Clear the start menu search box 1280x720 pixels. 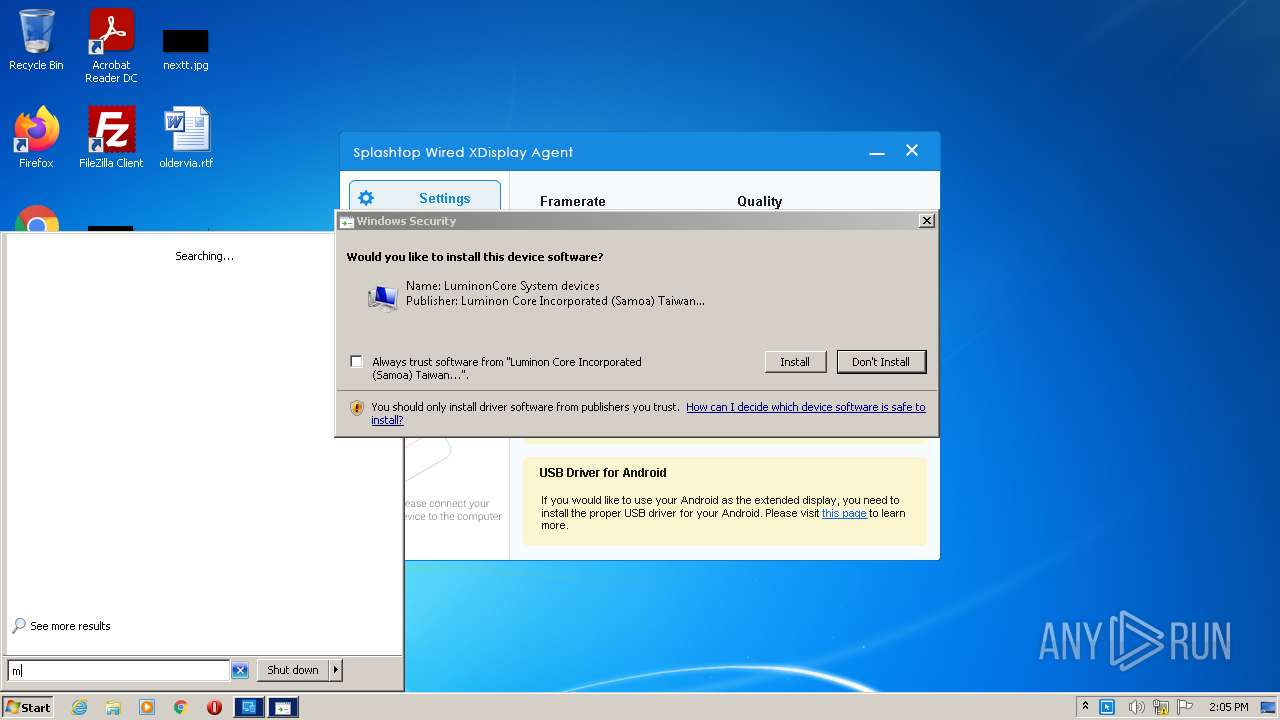coord(240,670)
